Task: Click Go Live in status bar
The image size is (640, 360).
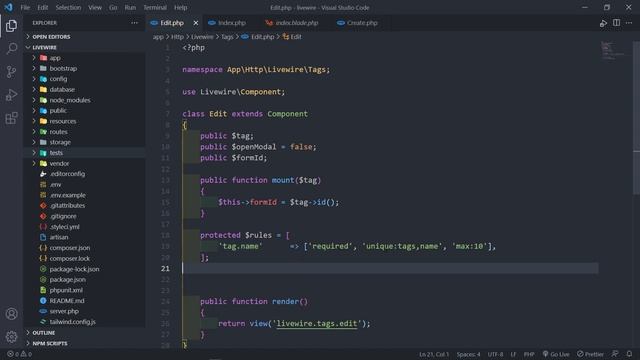Action: click(556, 354)
